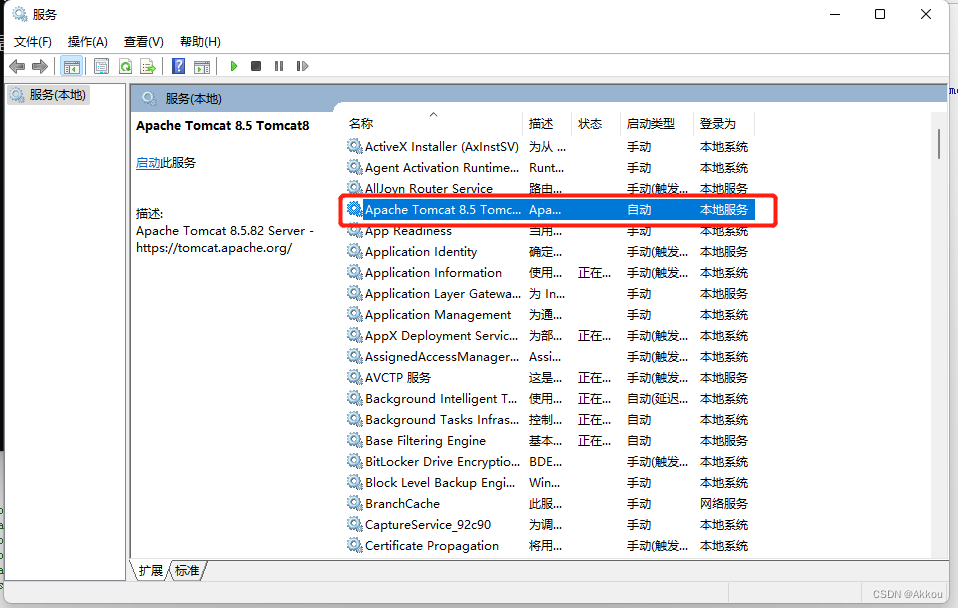Navigate back with the back arrow
Image resolution: width=958 pixels, height=608 pixels.
pyautogui.click(x=17, y=66)
